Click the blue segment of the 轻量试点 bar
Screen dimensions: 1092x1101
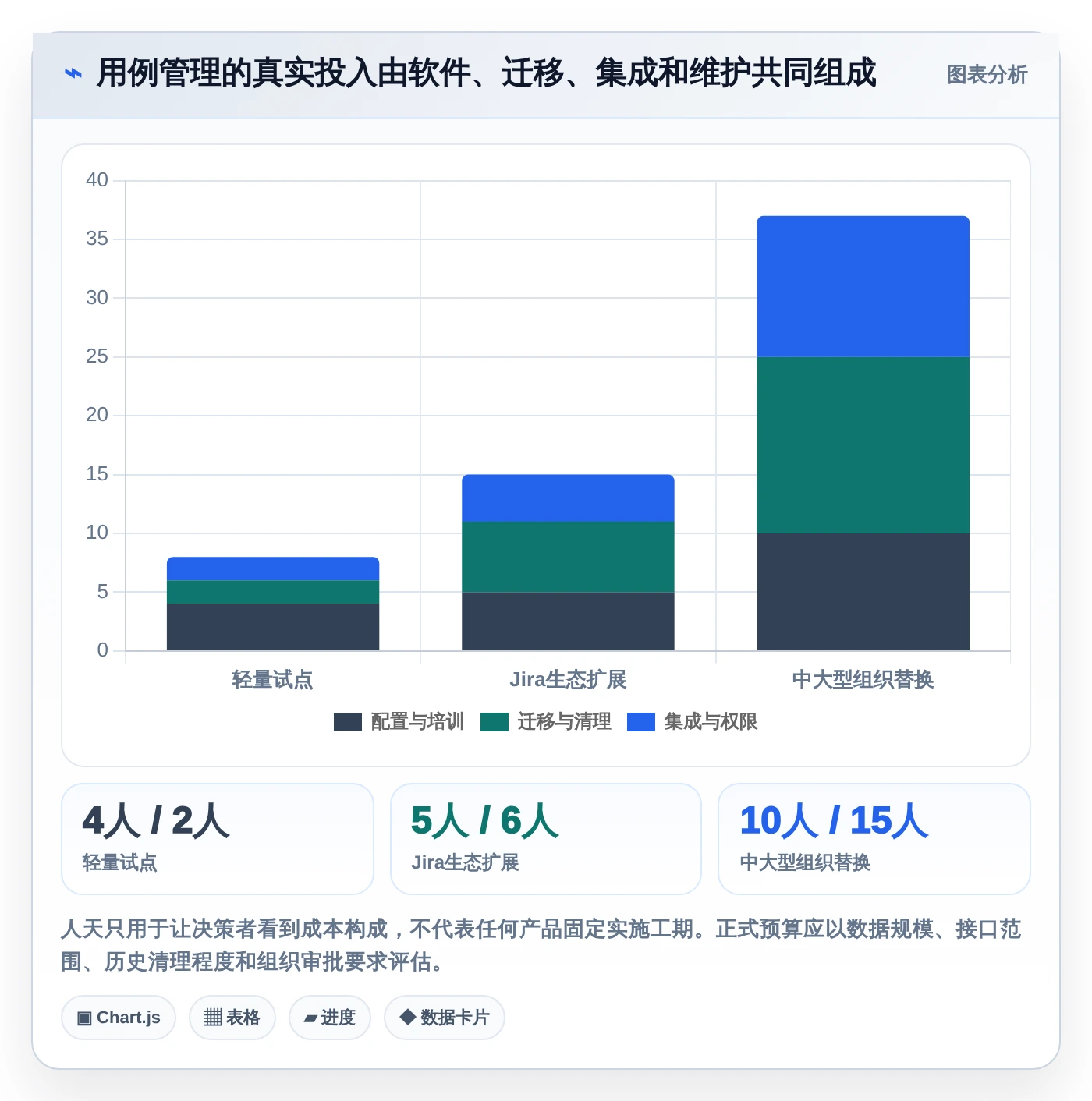pyautogui.click(x=273, y=568)
